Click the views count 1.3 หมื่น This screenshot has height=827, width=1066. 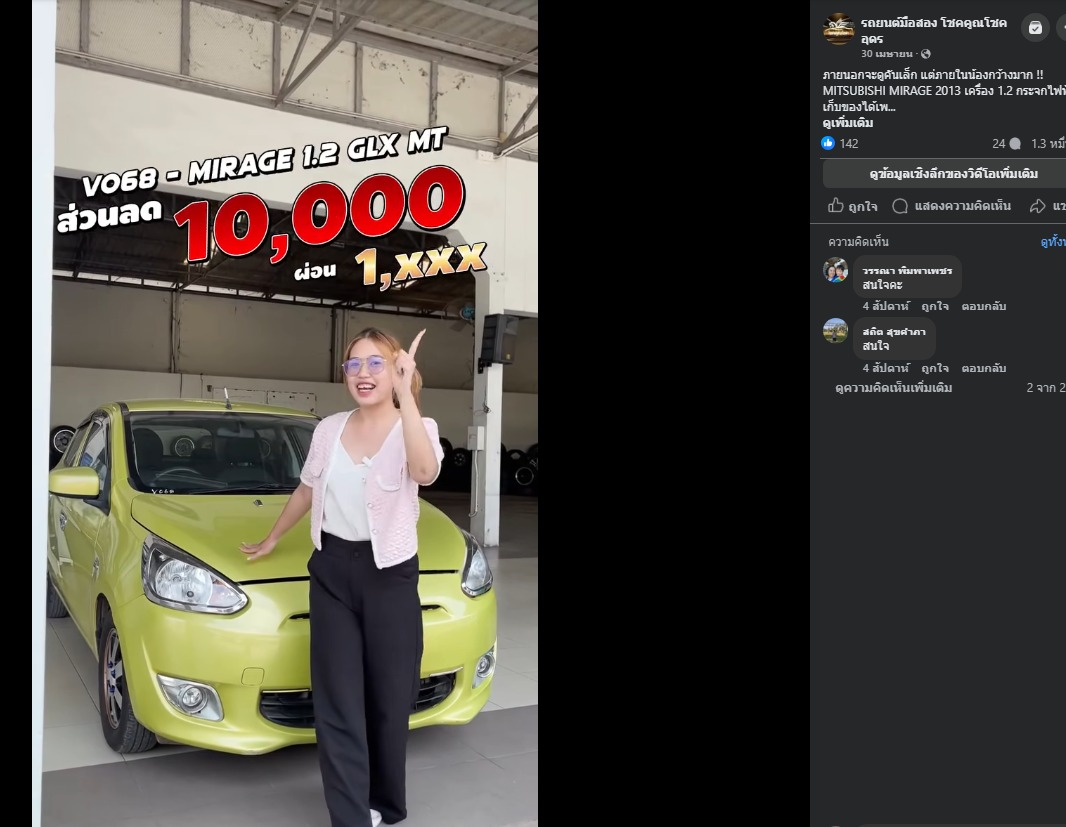pyautogui.click(x=1048, y=144)
